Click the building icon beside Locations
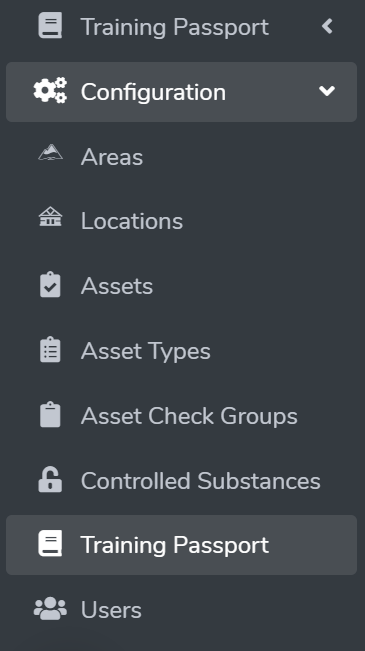The width and height of the screenshot is (365, 651). pos(50,217)
